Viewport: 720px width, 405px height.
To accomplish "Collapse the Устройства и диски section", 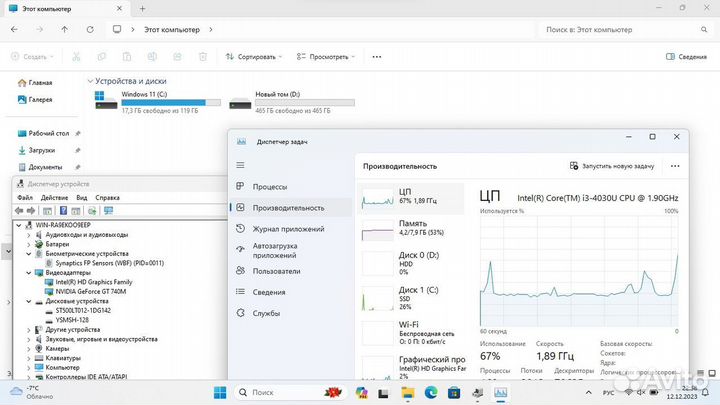I will point(90,81).
